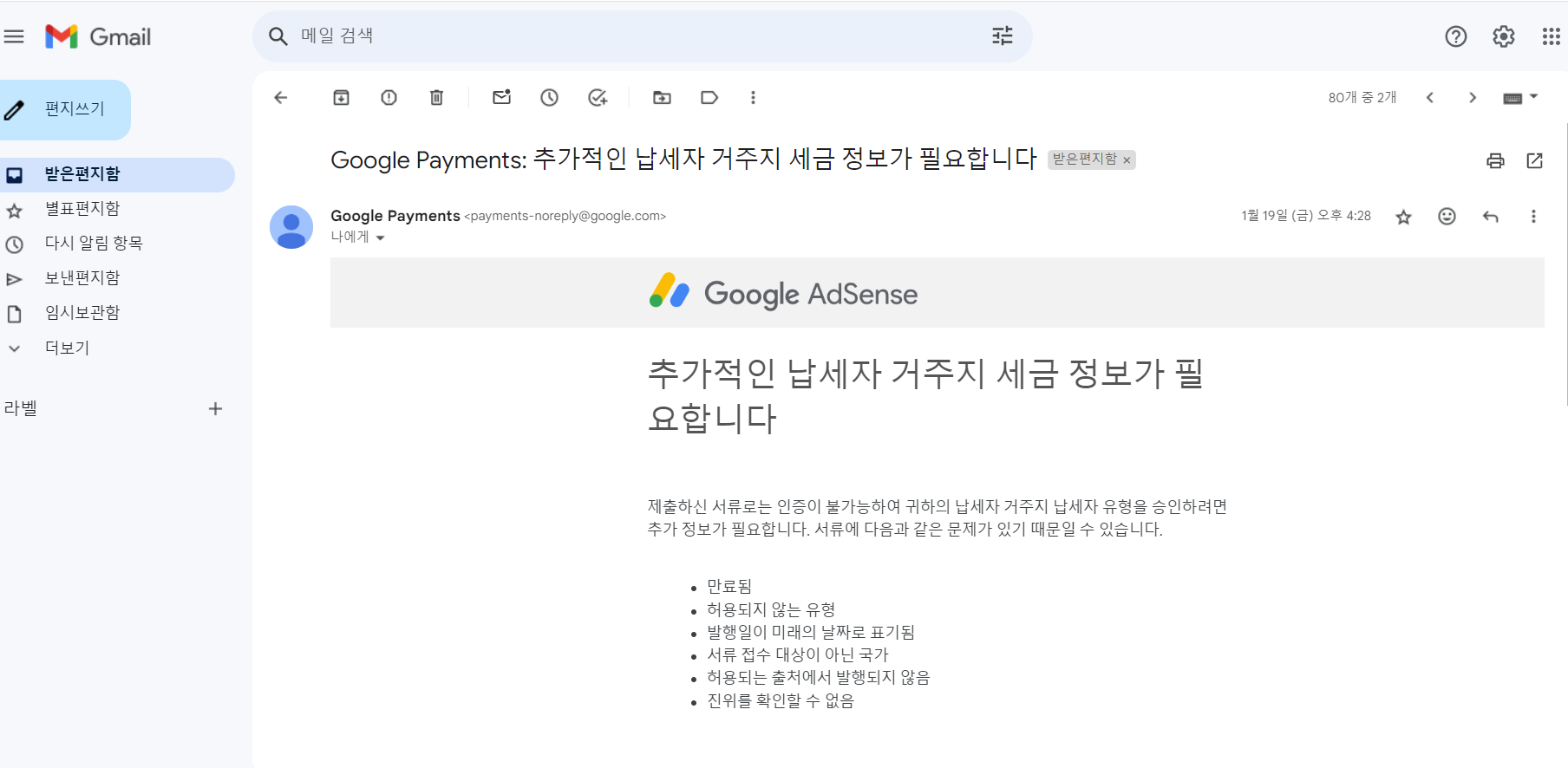The width and height of the screenshot is (1568, 768).
Task: Add this email to Tasks
Action: (598, 98)
